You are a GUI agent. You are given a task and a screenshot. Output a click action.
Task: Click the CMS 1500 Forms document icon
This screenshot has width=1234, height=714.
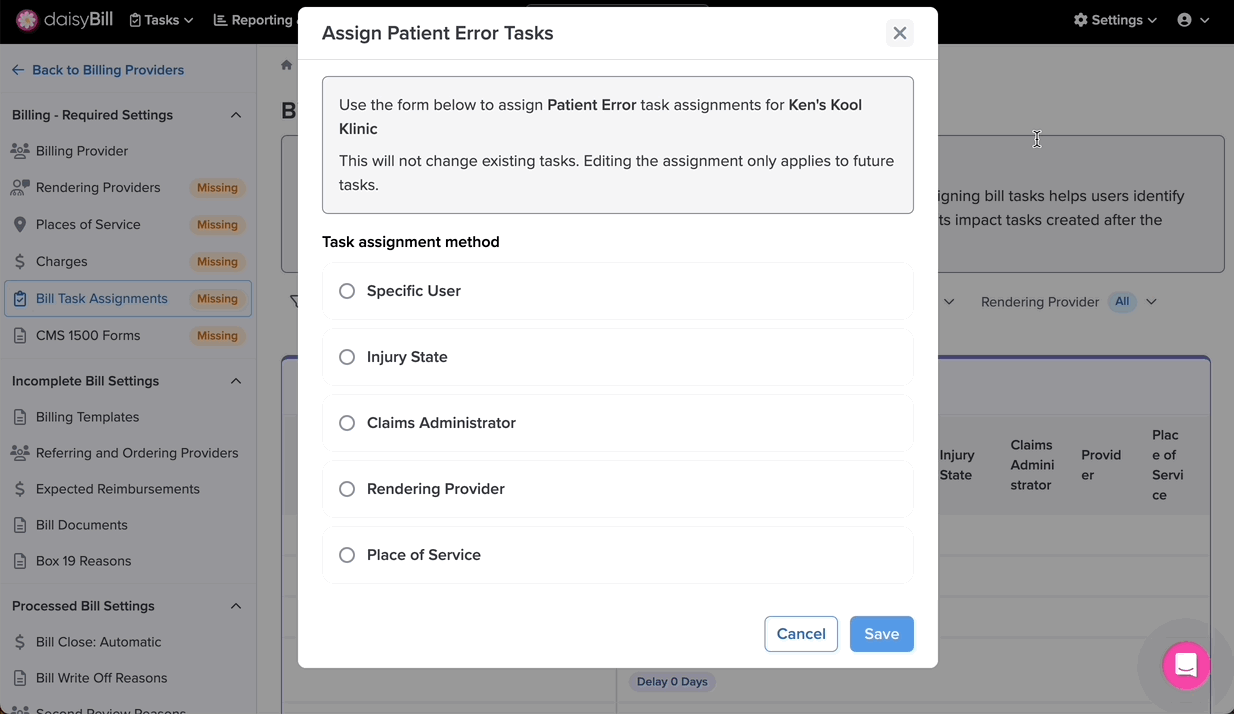(20, 336)
